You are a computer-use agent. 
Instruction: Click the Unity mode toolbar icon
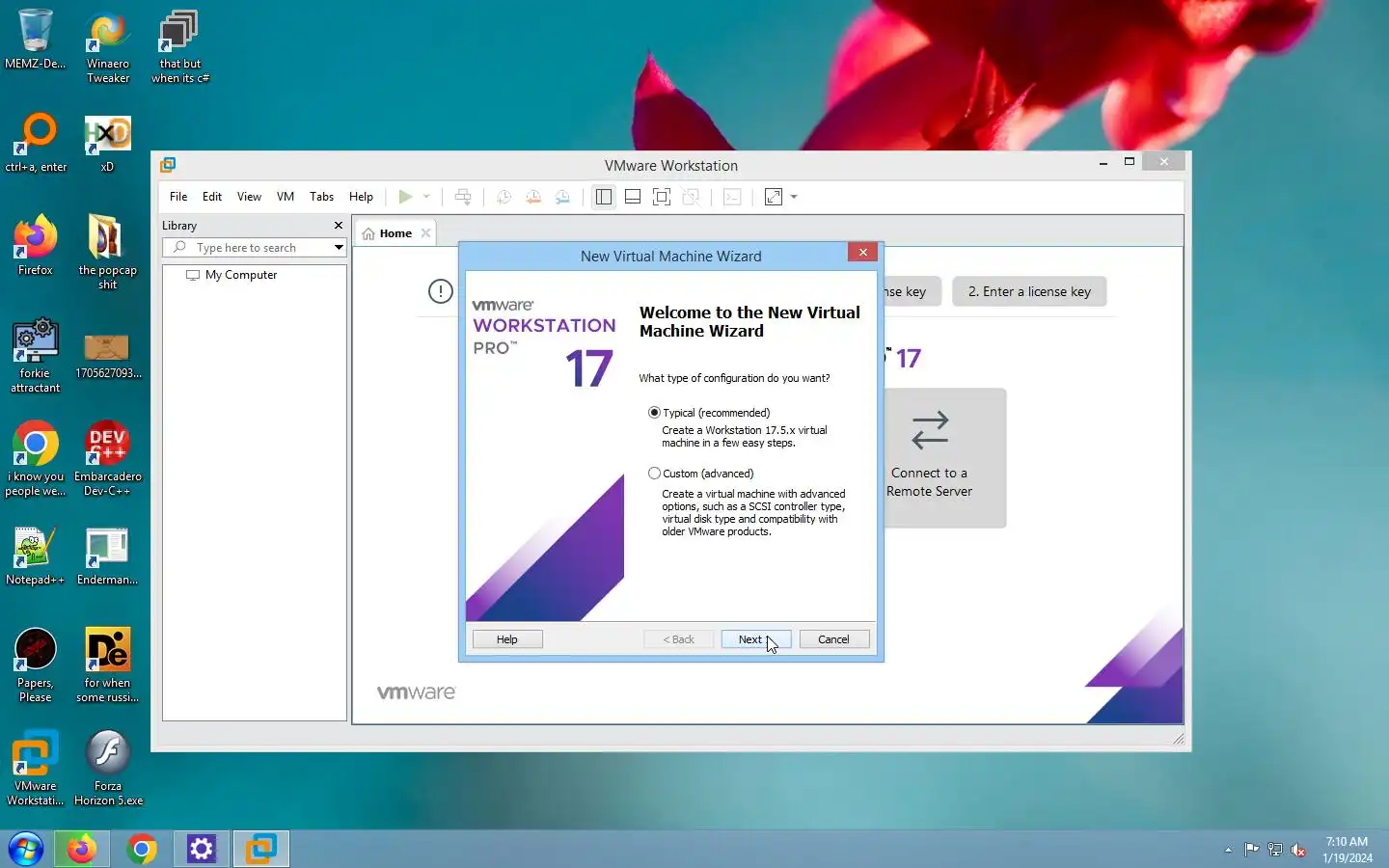[x=691, y=197]
